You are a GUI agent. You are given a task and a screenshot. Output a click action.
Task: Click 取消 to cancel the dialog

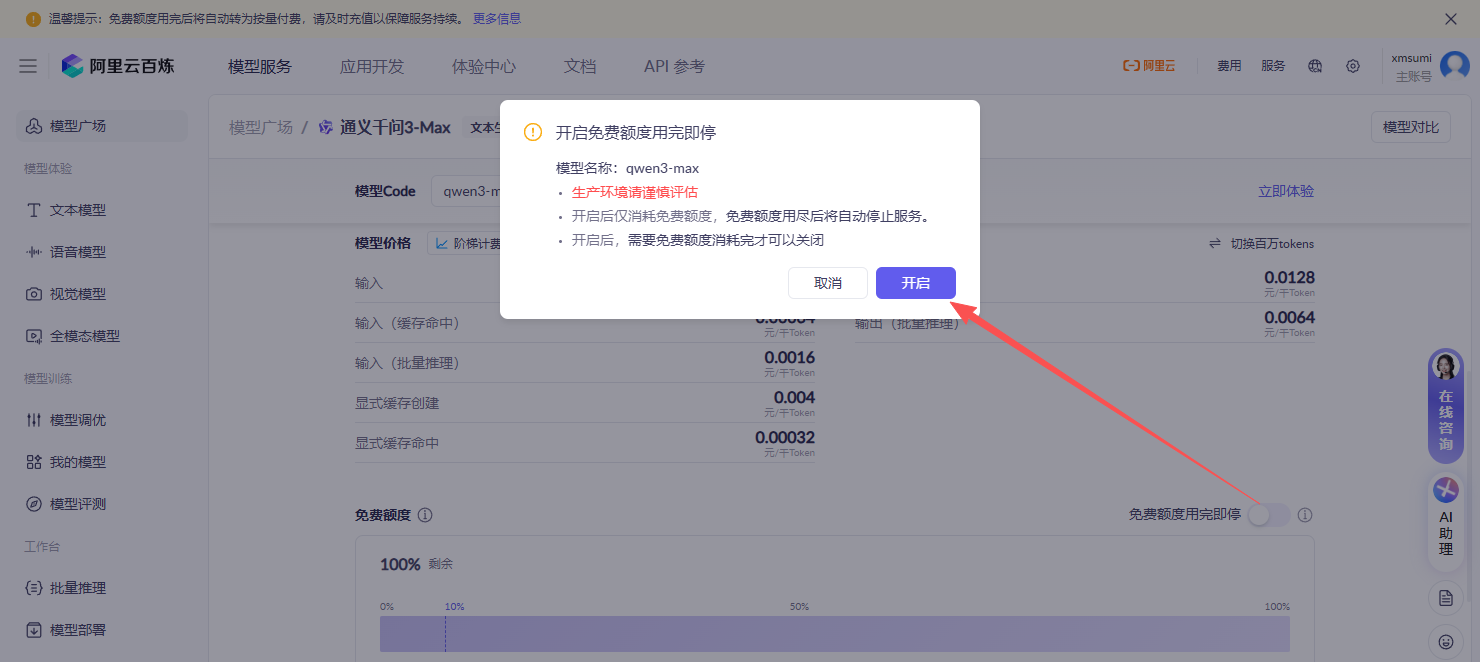coord(827,283)
